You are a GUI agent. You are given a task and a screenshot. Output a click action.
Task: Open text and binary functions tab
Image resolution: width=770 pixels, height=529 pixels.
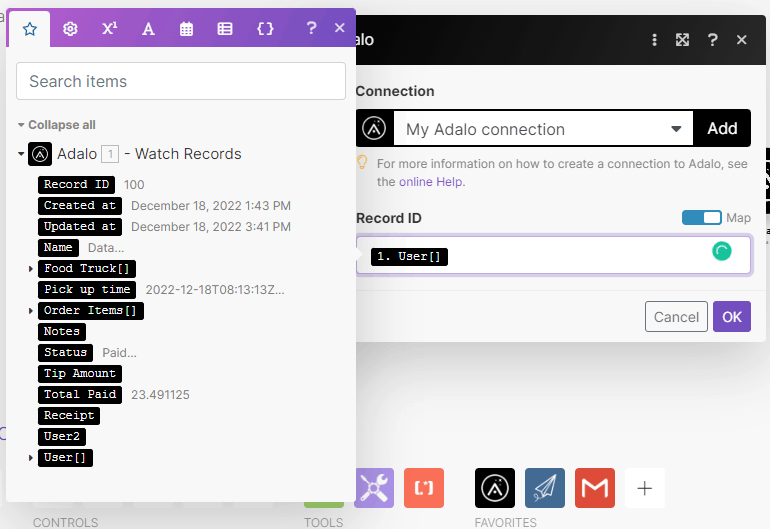click(x=148, y=29)
